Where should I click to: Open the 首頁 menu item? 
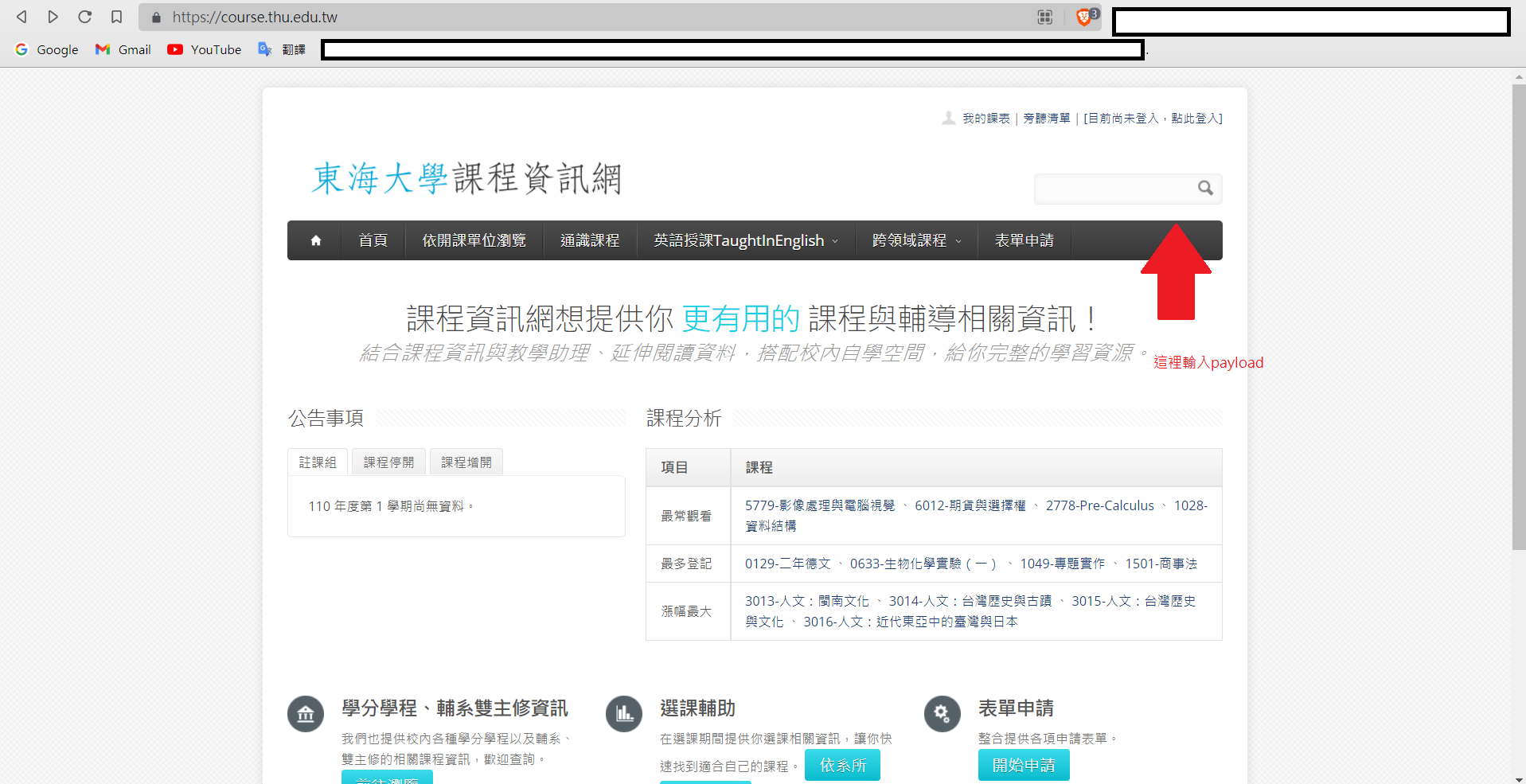[x=373, y=240]
